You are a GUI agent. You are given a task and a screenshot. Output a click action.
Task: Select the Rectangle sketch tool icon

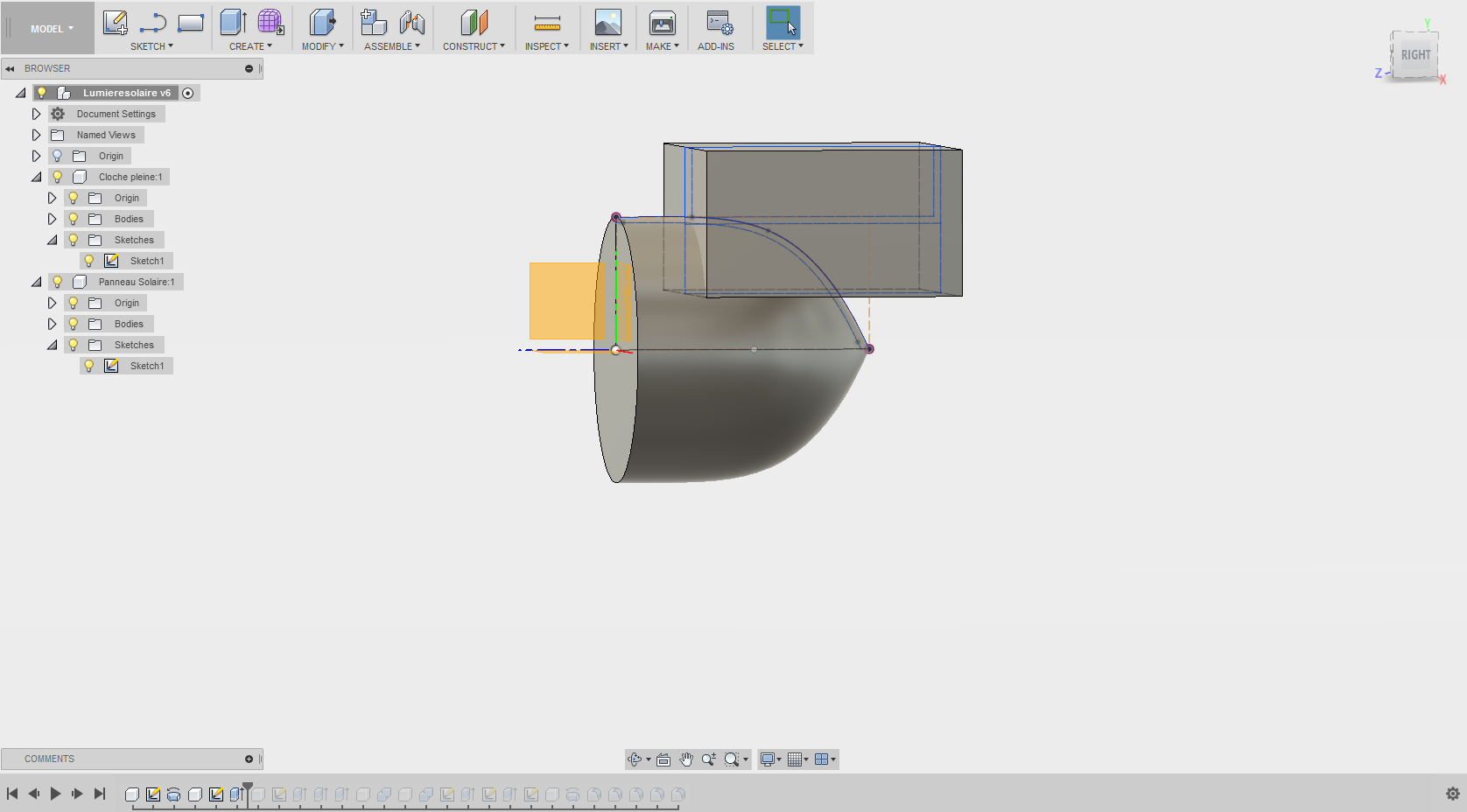coord(190,23)
